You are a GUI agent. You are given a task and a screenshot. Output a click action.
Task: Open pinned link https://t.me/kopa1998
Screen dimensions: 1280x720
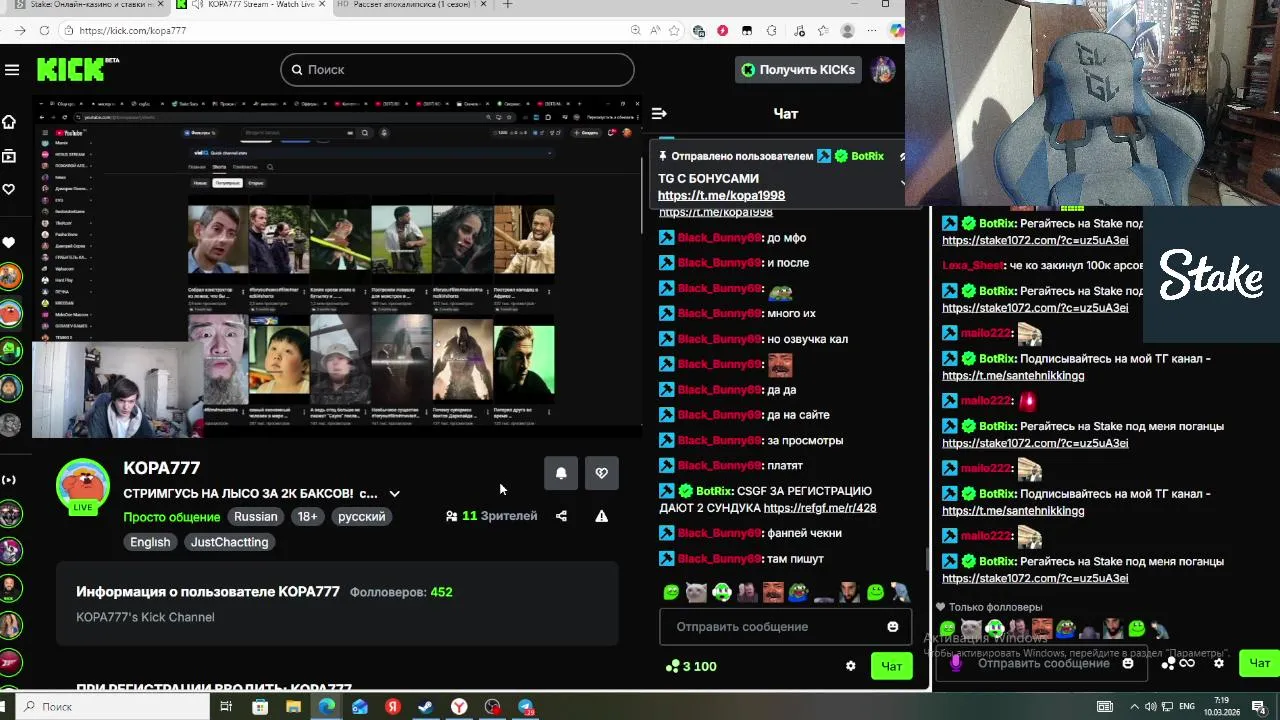tap(721, 196)
